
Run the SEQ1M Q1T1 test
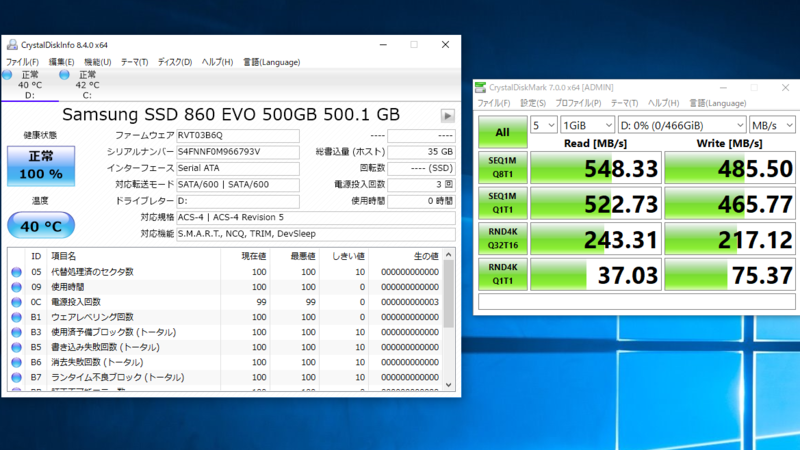point(503,203)
